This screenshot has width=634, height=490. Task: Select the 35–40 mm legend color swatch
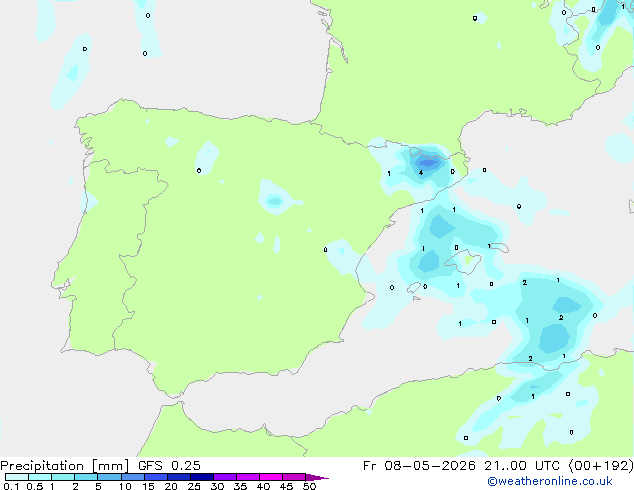pyautogui.click(x=247, y=477)
